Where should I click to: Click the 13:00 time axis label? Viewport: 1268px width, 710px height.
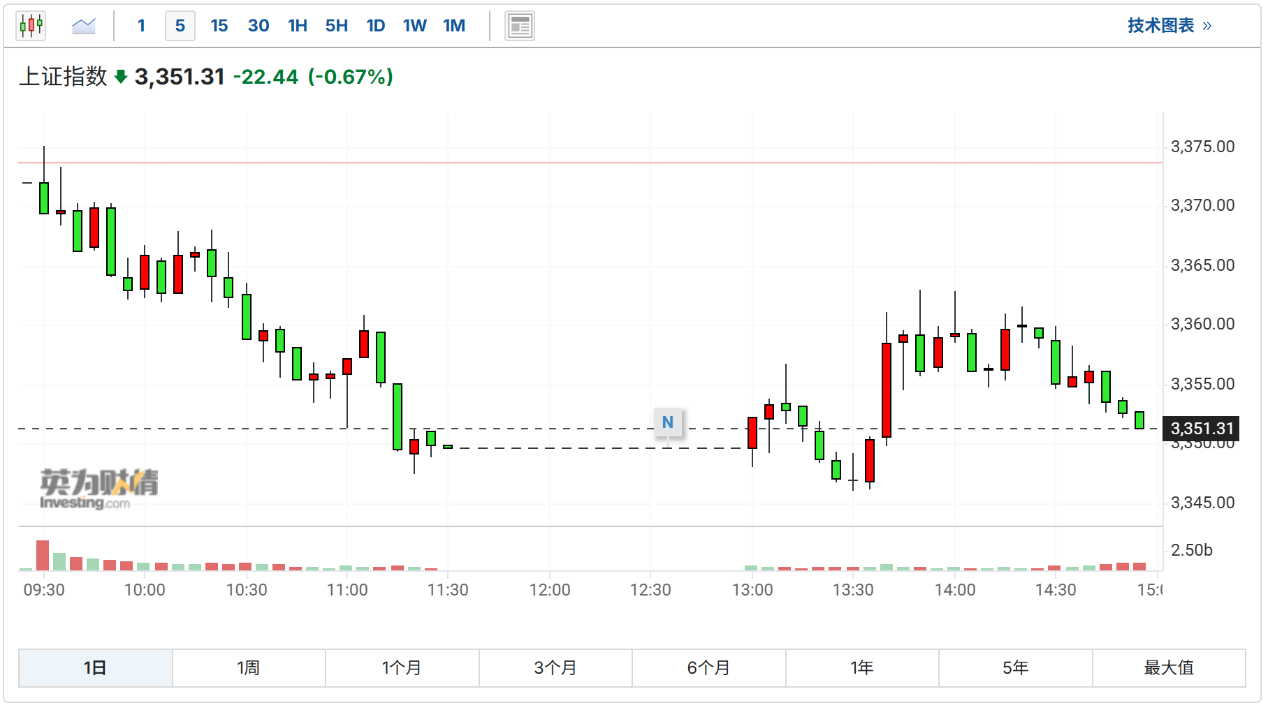[752, 590]
